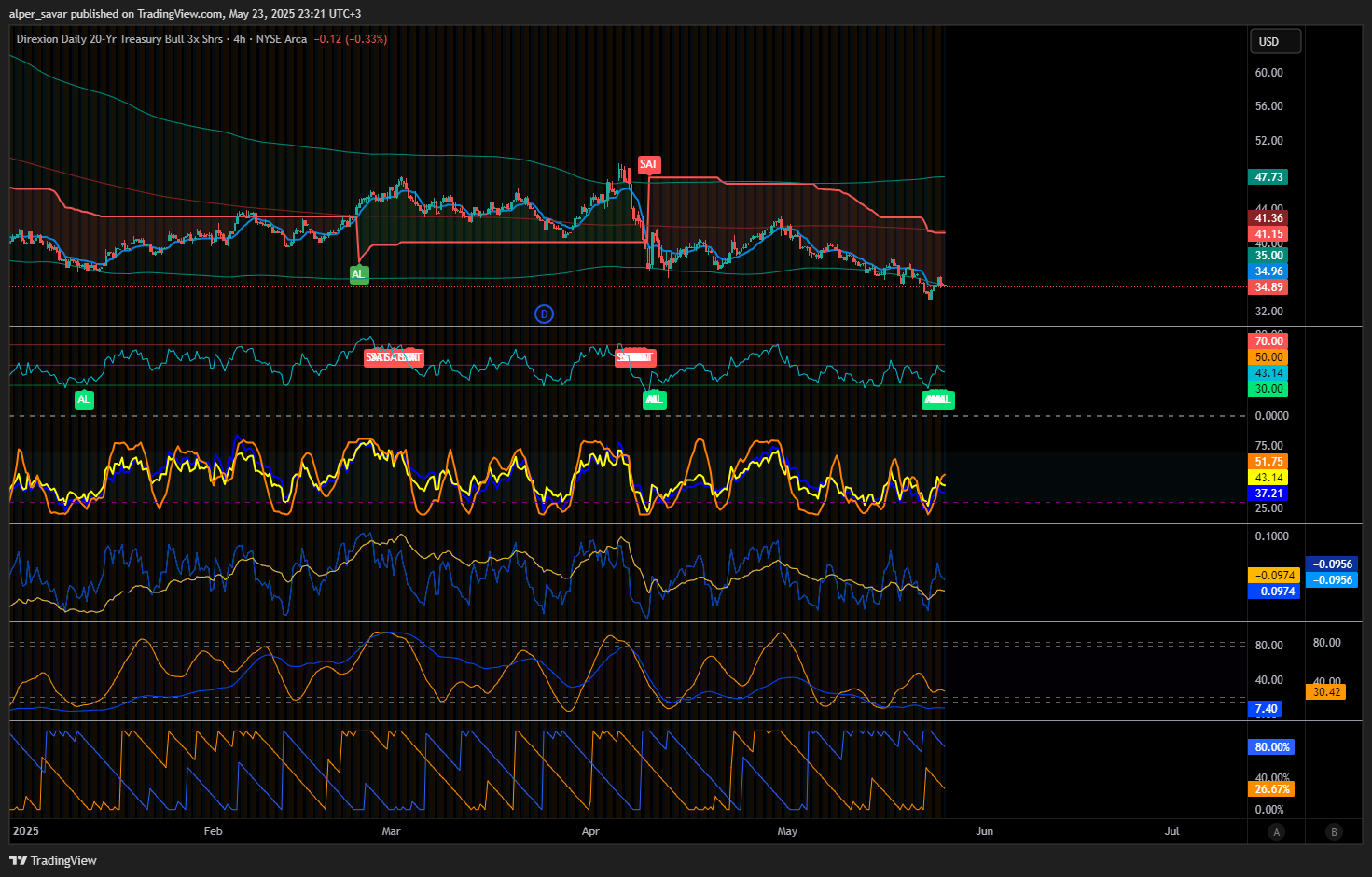Select the cyan 43.14 RSI value label
This screenshot has width=1372, height=877.
1268,373
